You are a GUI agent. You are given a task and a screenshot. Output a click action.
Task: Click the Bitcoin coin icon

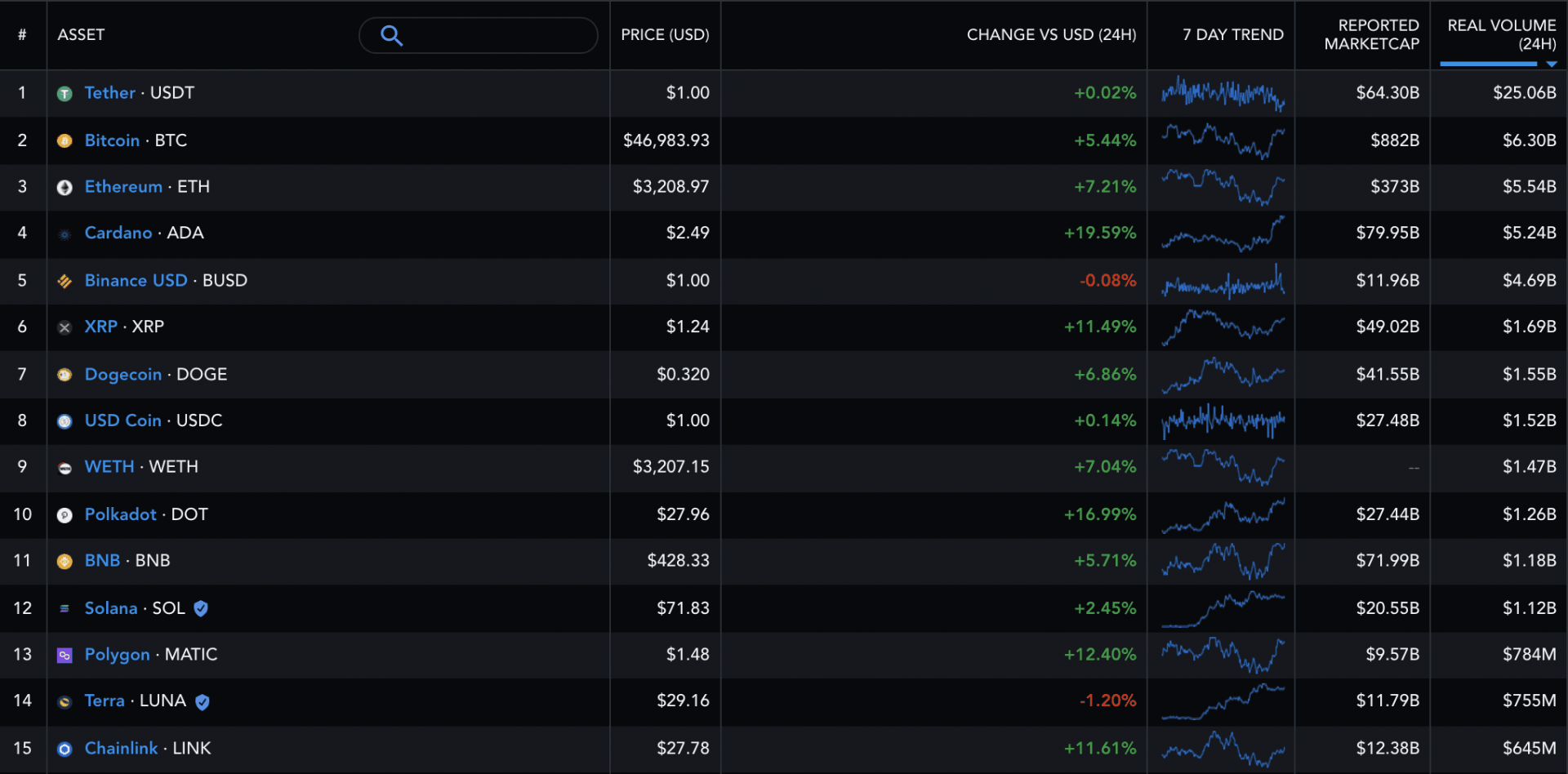coord(65,141)
